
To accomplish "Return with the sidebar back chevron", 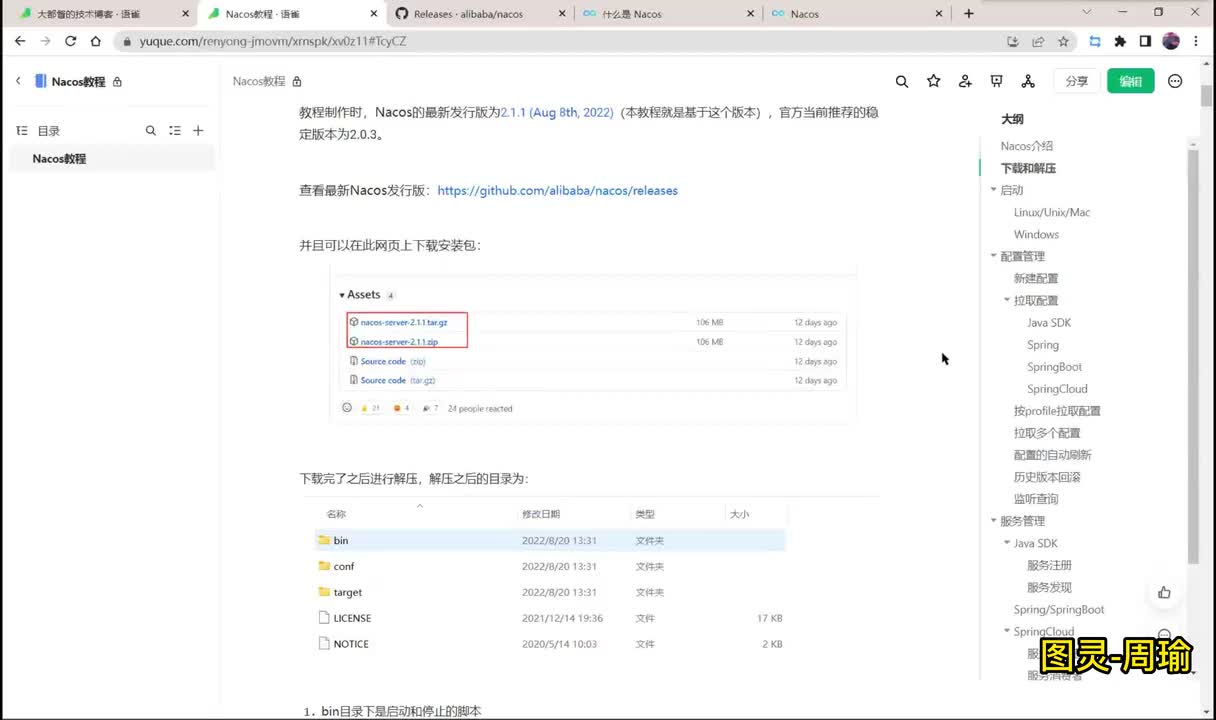I will (18, 81).
